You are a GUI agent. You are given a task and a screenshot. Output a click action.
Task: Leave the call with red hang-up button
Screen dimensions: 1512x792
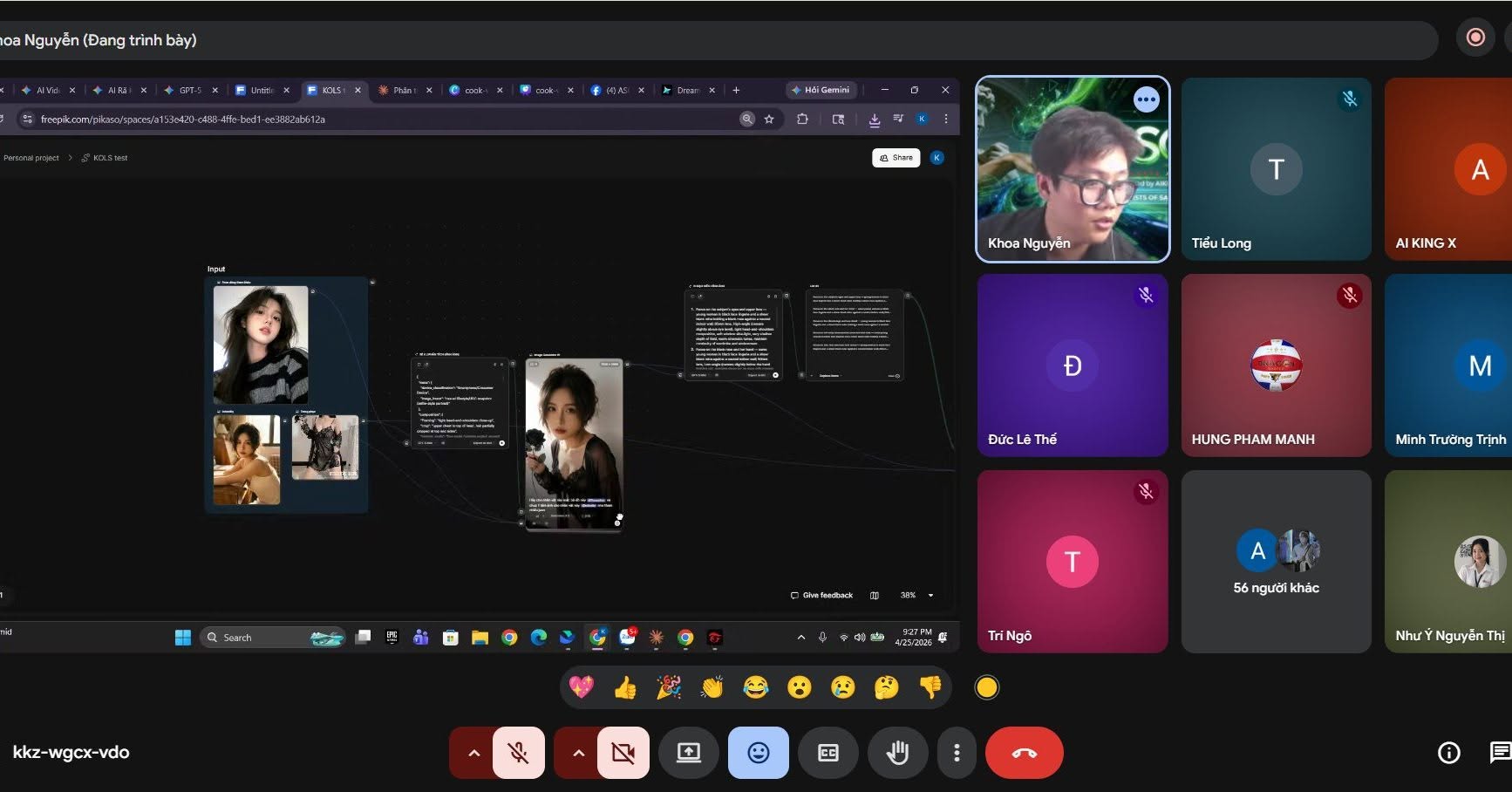point(1025,753)
